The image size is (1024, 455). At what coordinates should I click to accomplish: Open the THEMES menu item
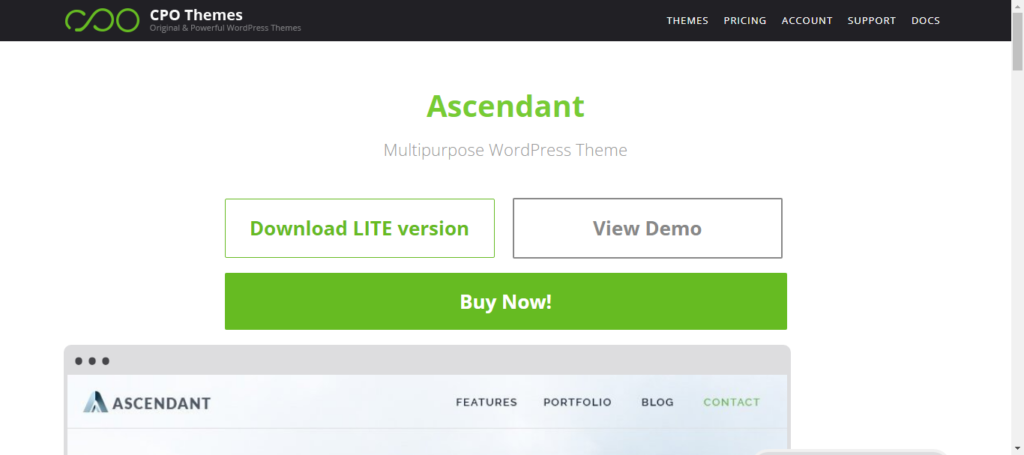(x=687, y=21)
